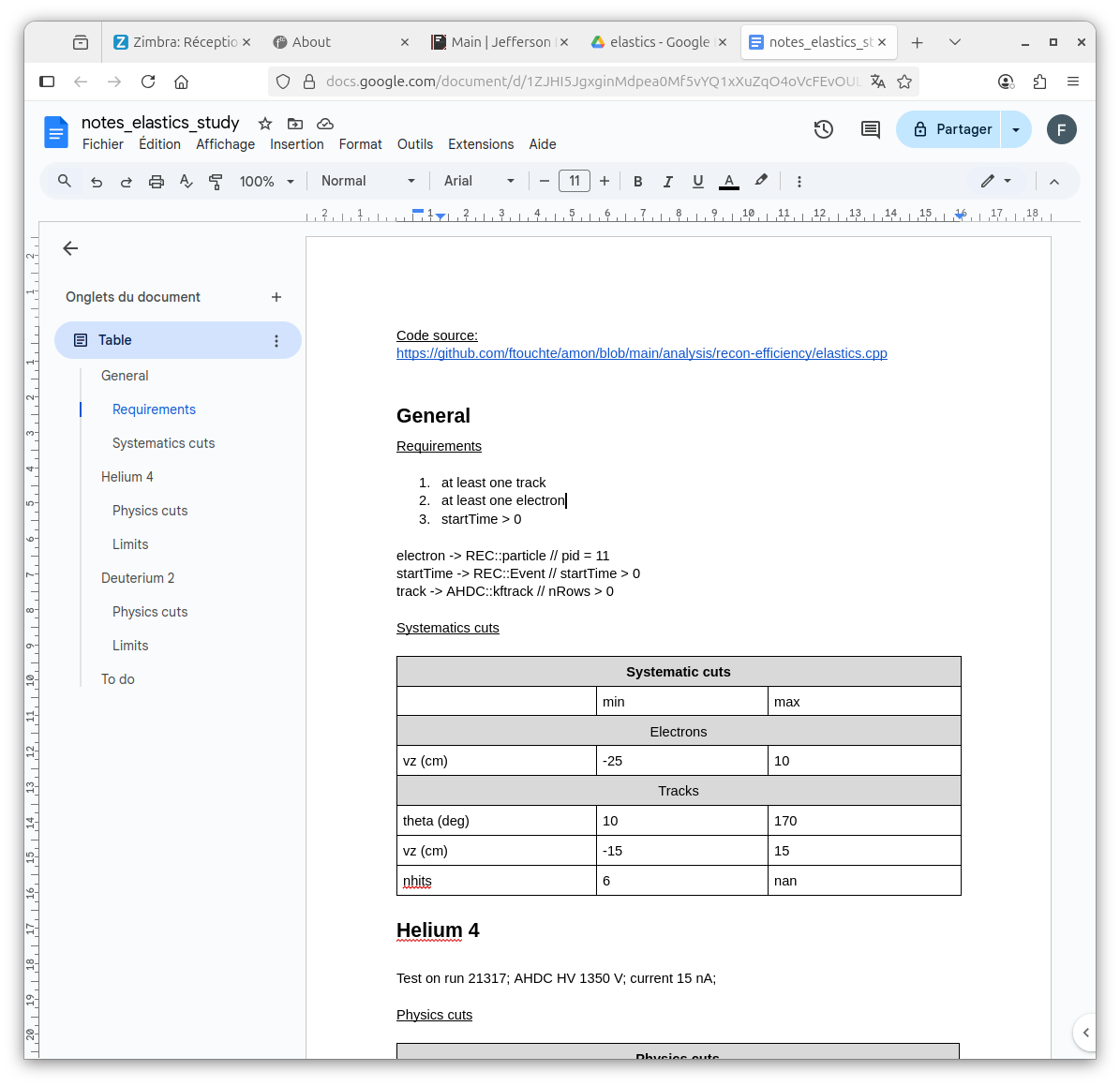This screenshot has width=1120, height=1086.
Task: Toggle the browser sidebar icon
Action: click(47, 82)
